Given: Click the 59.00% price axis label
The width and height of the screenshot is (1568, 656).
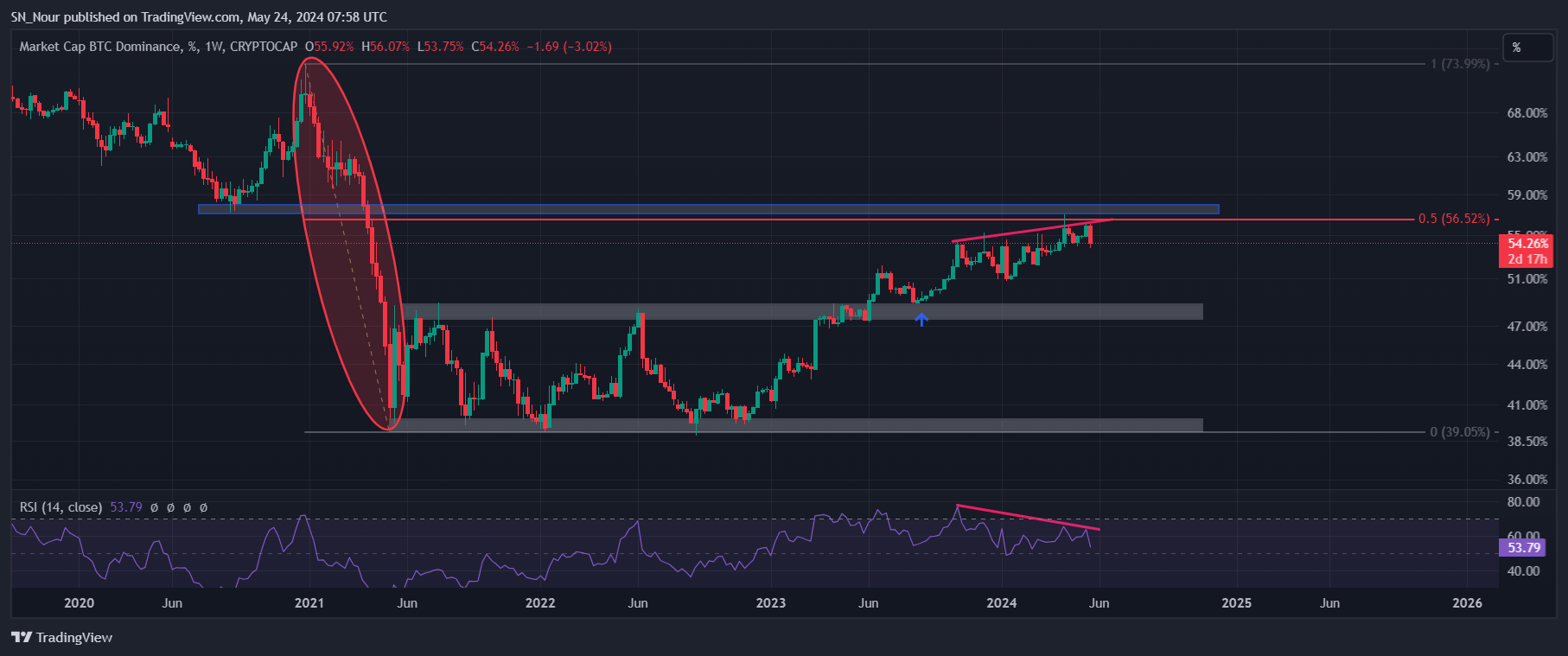Looking at the screenshot, I should (x=1527, y=195).
